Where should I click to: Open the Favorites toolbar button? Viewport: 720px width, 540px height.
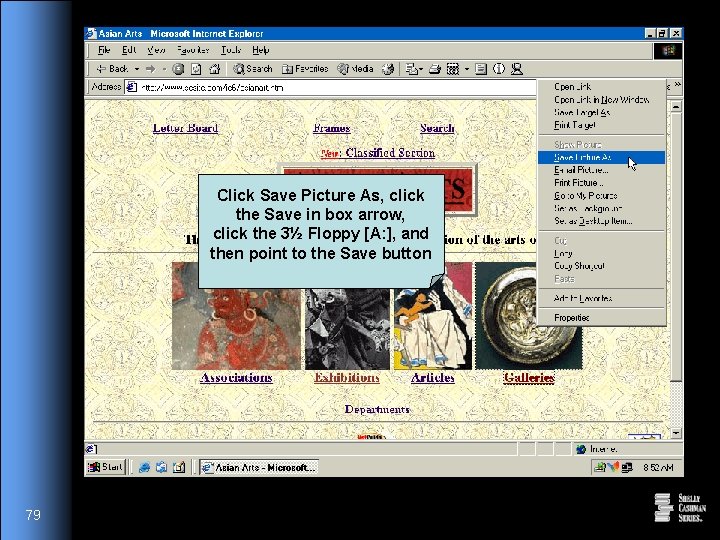pos(305,69)
